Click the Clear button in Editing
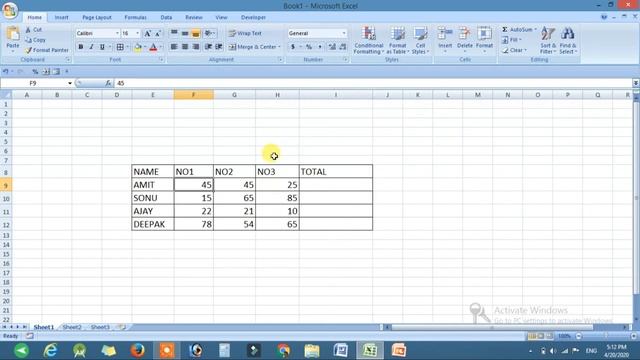 click(x=514, y=50)
